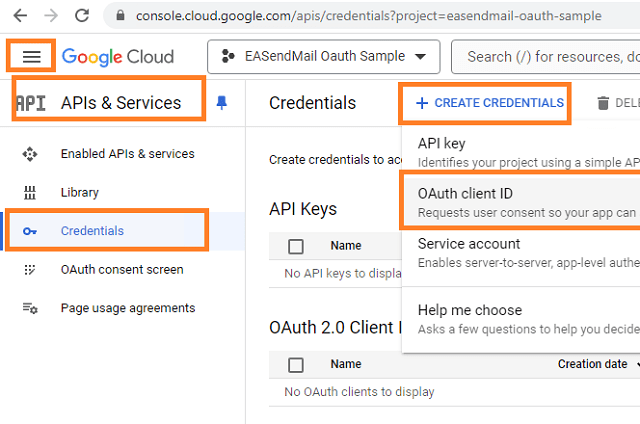Screen dimensions: 640x424
Task: View site security lock info
Action: click(120, 16)
